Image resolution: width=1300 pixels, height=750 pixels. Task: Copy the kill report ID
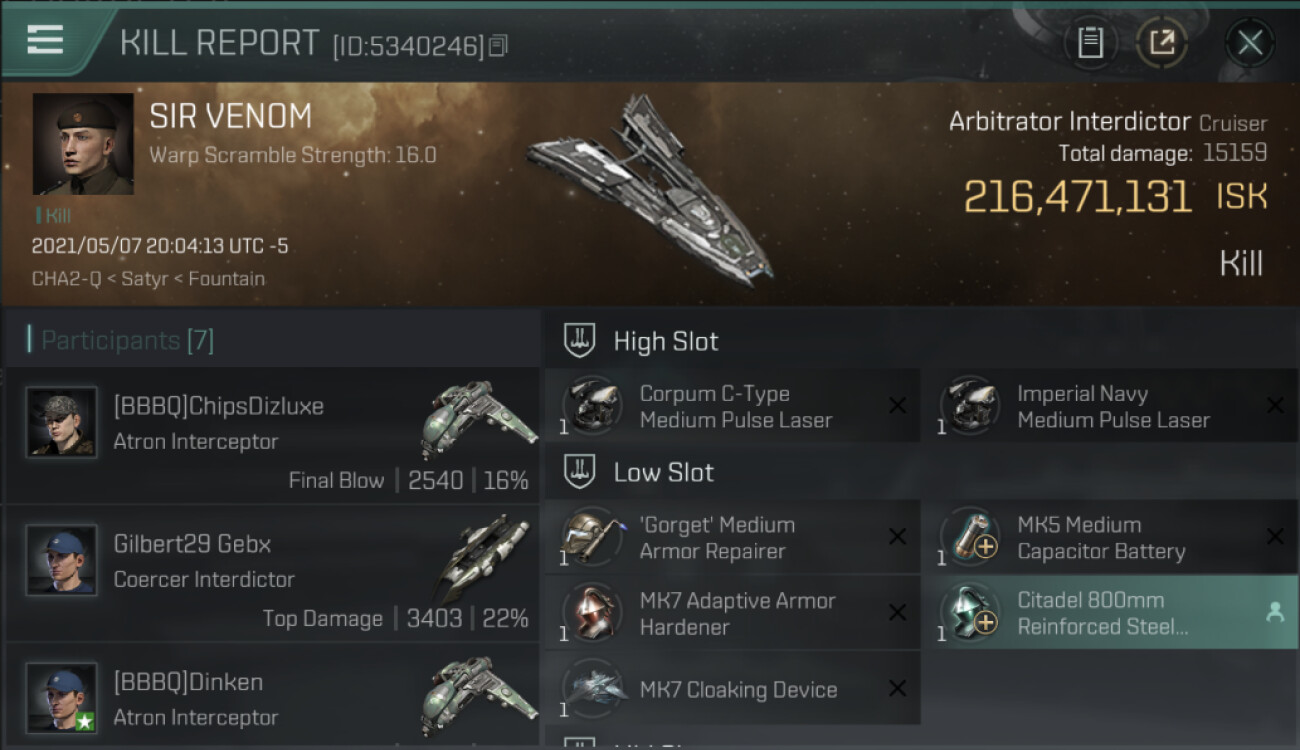click(x=499, y=45)
